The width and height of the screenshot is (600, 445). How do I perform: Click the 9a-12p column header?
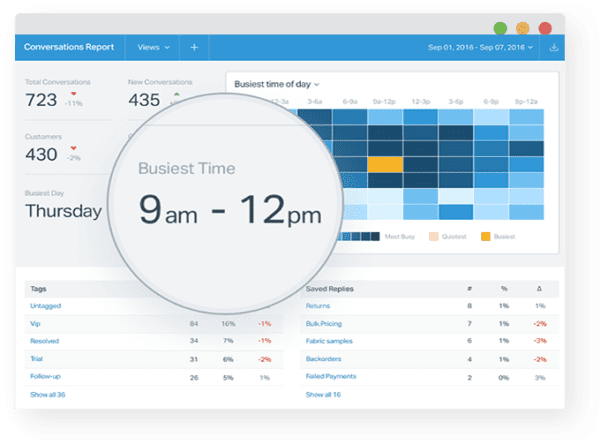click(384, 101)
